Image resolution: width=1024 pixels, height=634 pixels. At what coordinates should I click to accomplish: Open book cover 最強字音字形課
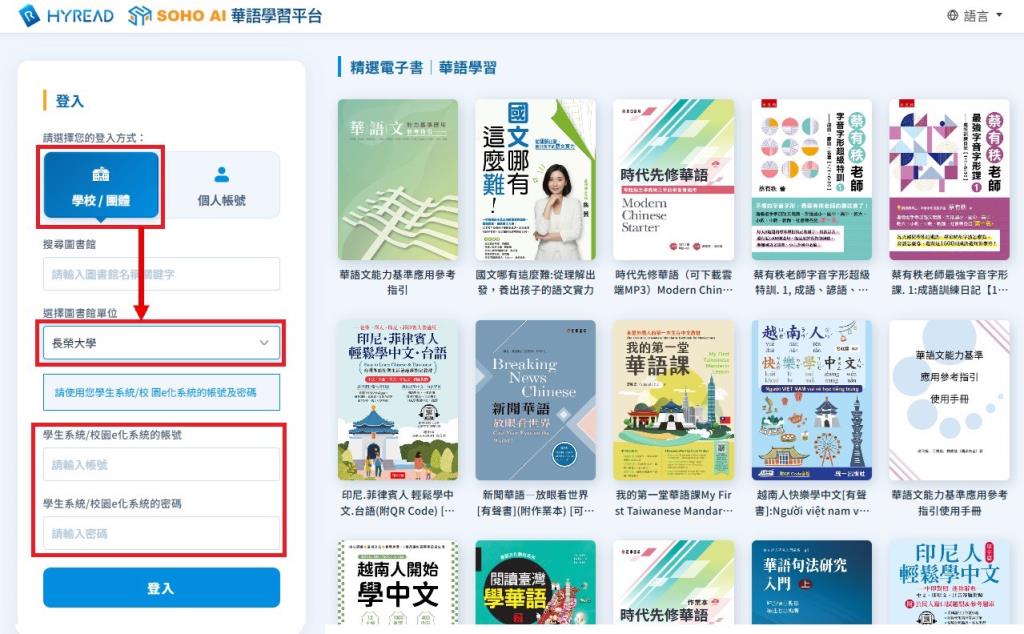point(950,180)
